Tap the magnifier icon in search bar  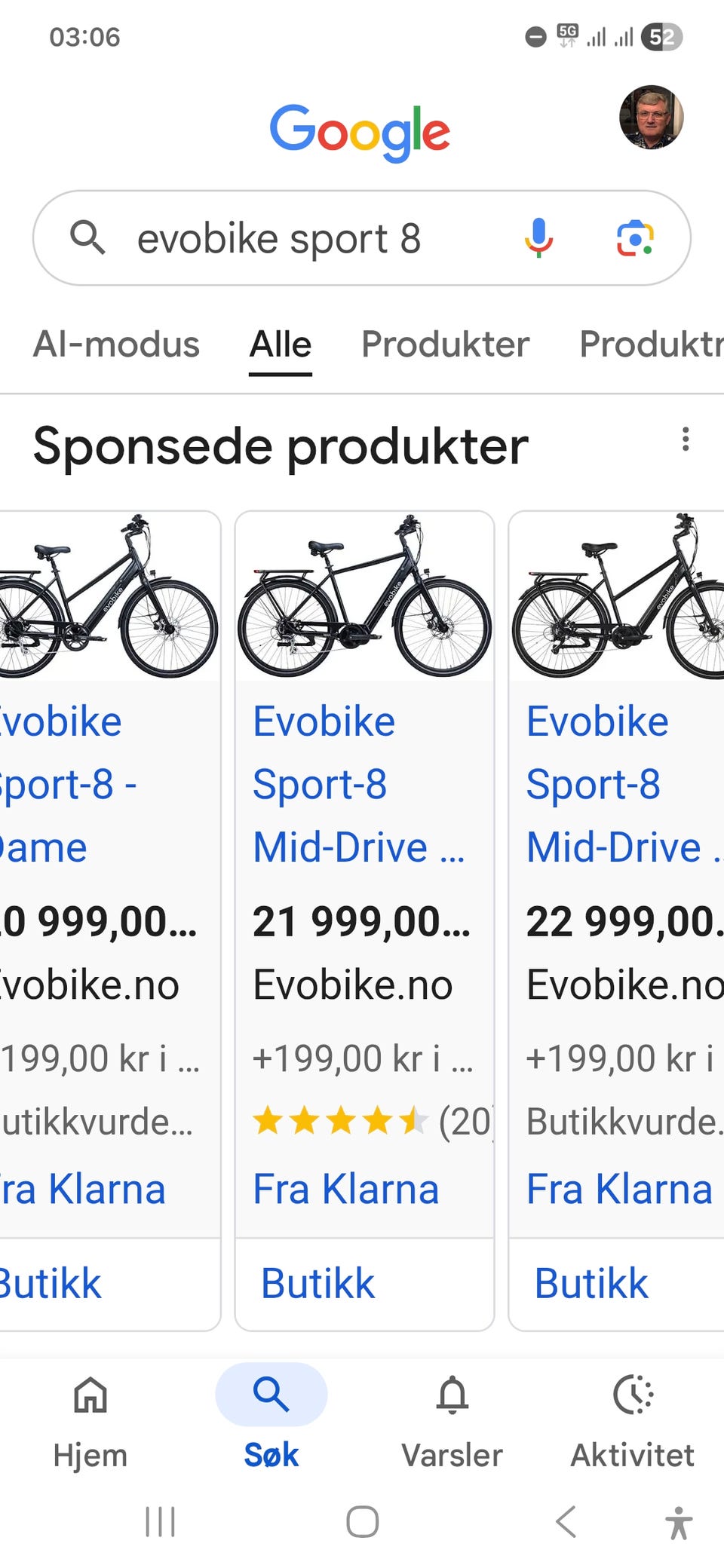[87, 238]
